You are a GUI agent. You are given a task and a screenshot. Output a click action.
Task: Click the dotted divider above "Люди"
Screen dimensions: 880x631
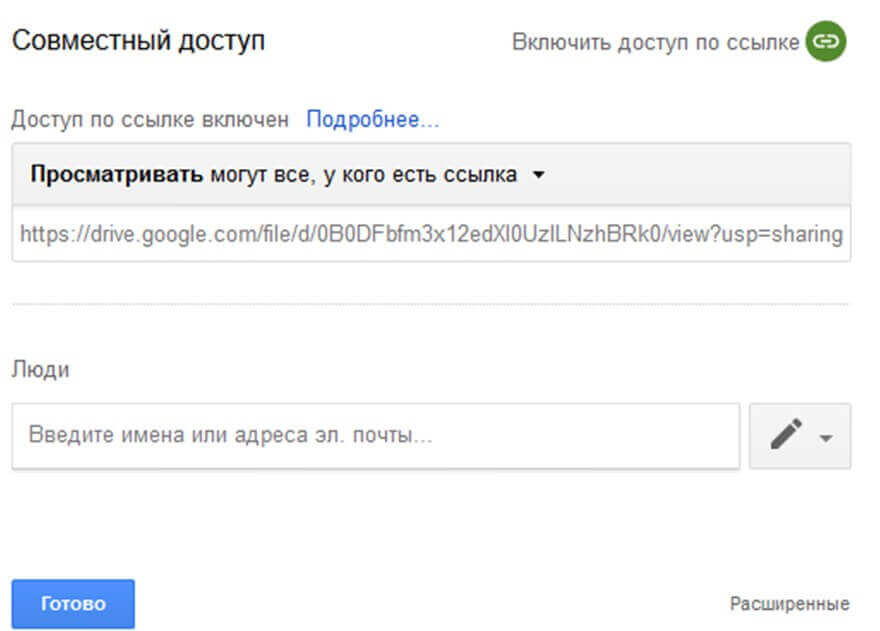[431, 303]
